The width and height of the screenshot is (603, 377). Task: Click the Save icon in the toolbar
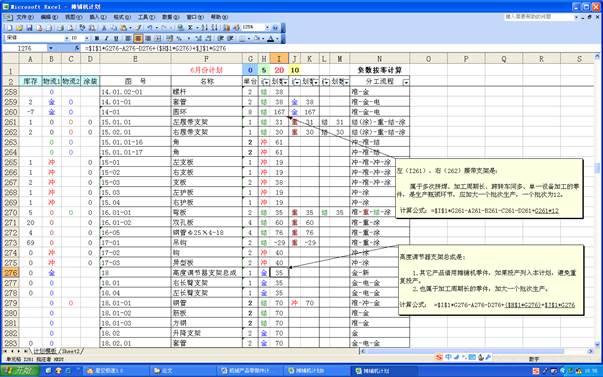(x=29, y=28)
